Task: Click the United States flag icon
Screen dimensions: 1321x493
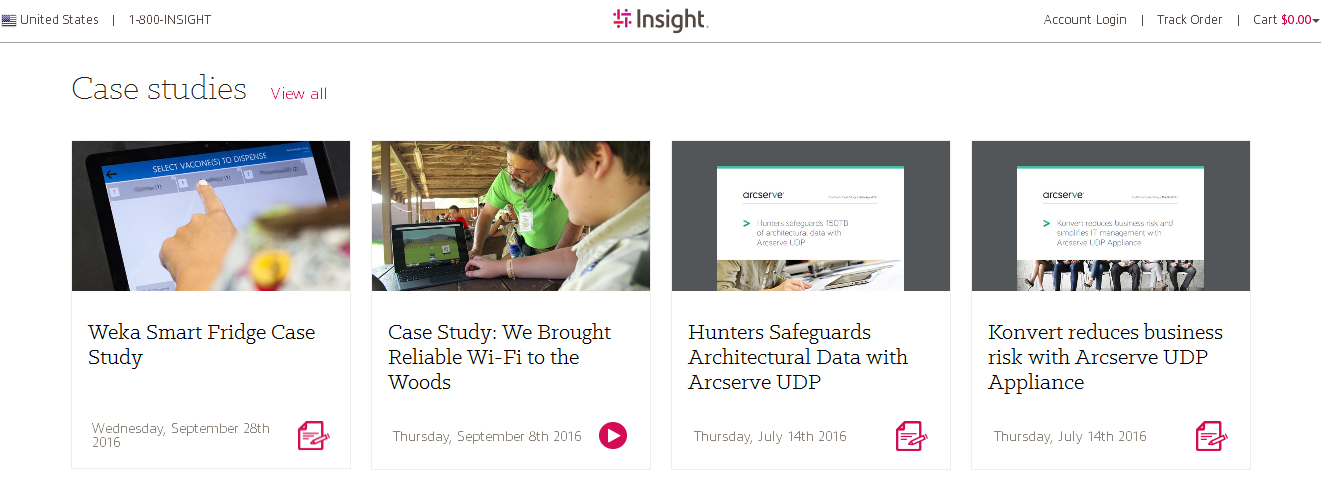Action: pos(9,20)
